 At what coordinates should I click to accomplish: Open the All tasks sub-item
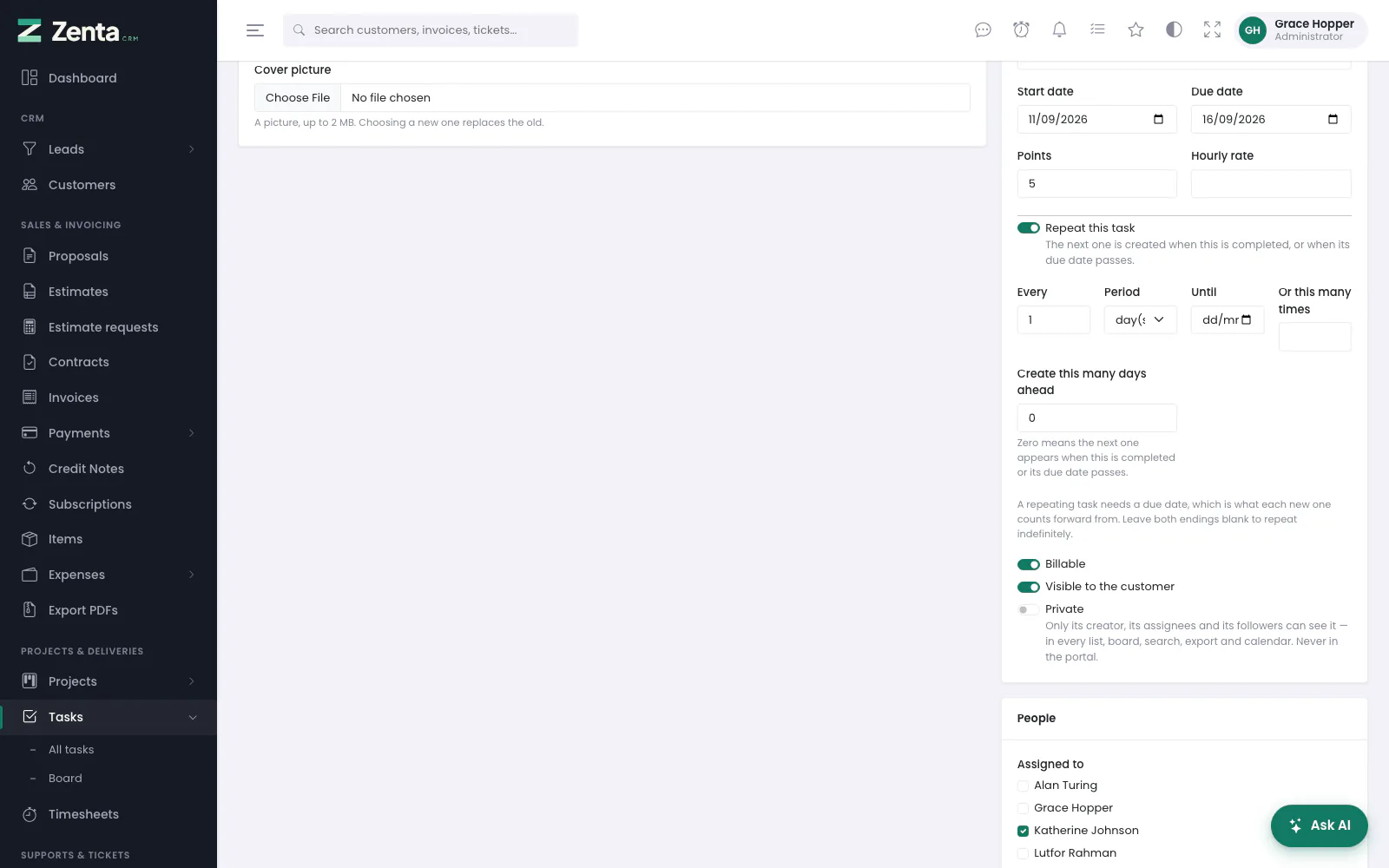click(71, 750)
